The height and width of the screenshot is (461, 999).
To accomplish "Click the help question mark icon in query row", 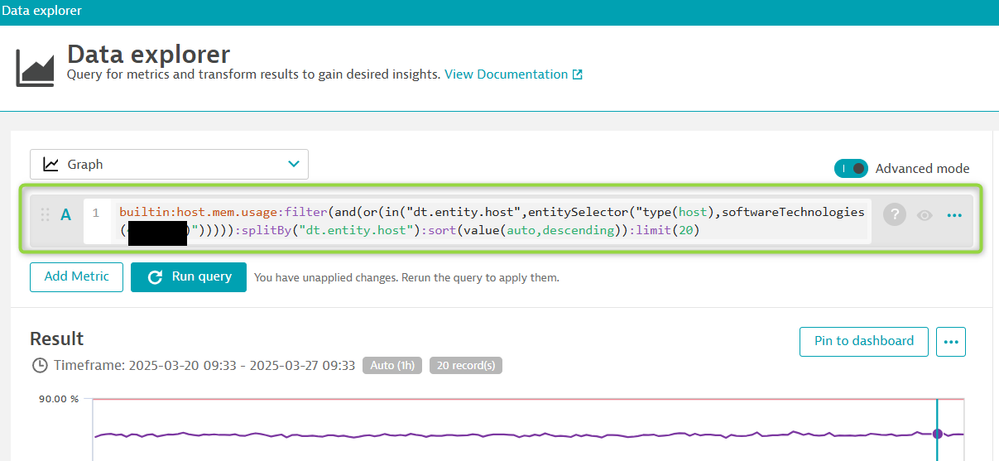I will coord(895,214).
